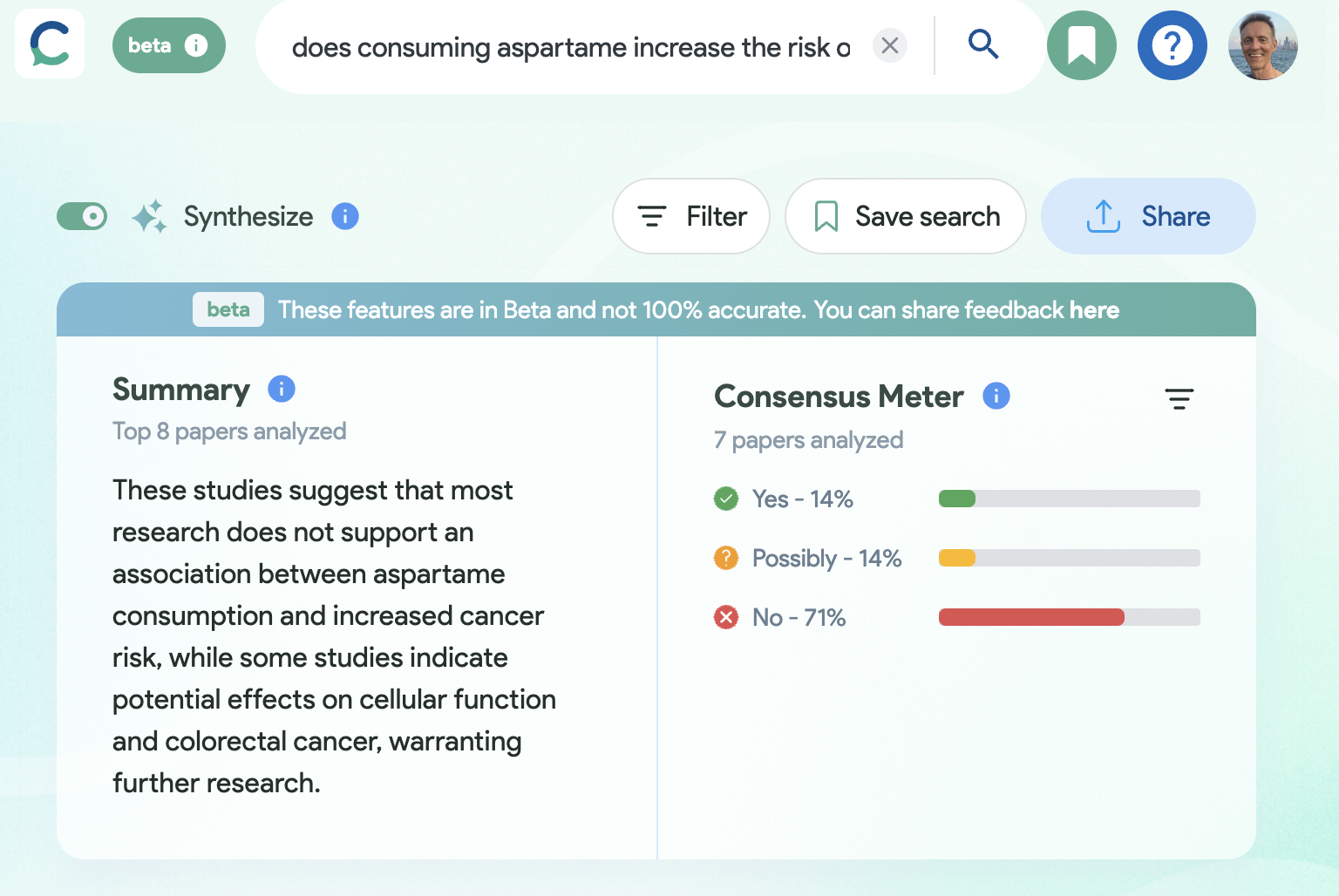Viewport: 1339px width, 896px height.
Task: Click info icon next to Synthesize
Action: (345, 216)
